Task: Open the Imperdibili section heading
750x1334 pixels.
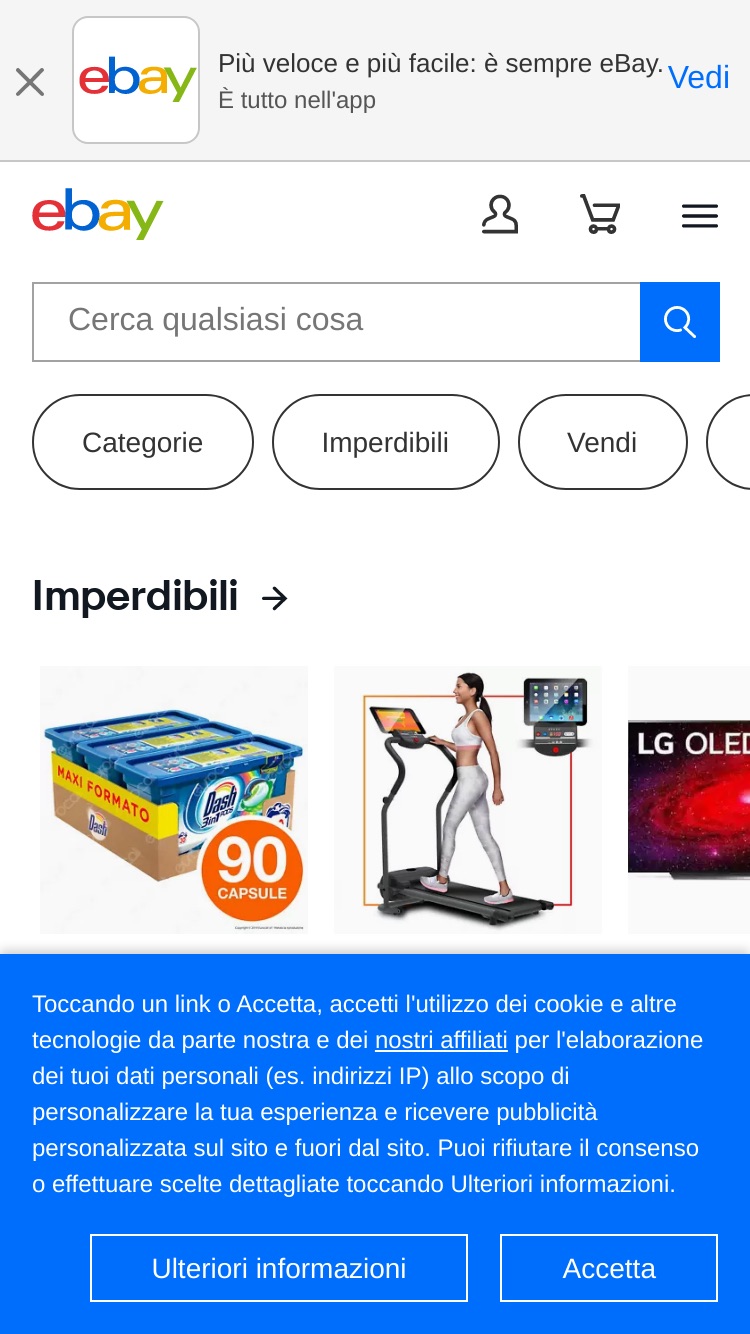Action: [135, 597]
